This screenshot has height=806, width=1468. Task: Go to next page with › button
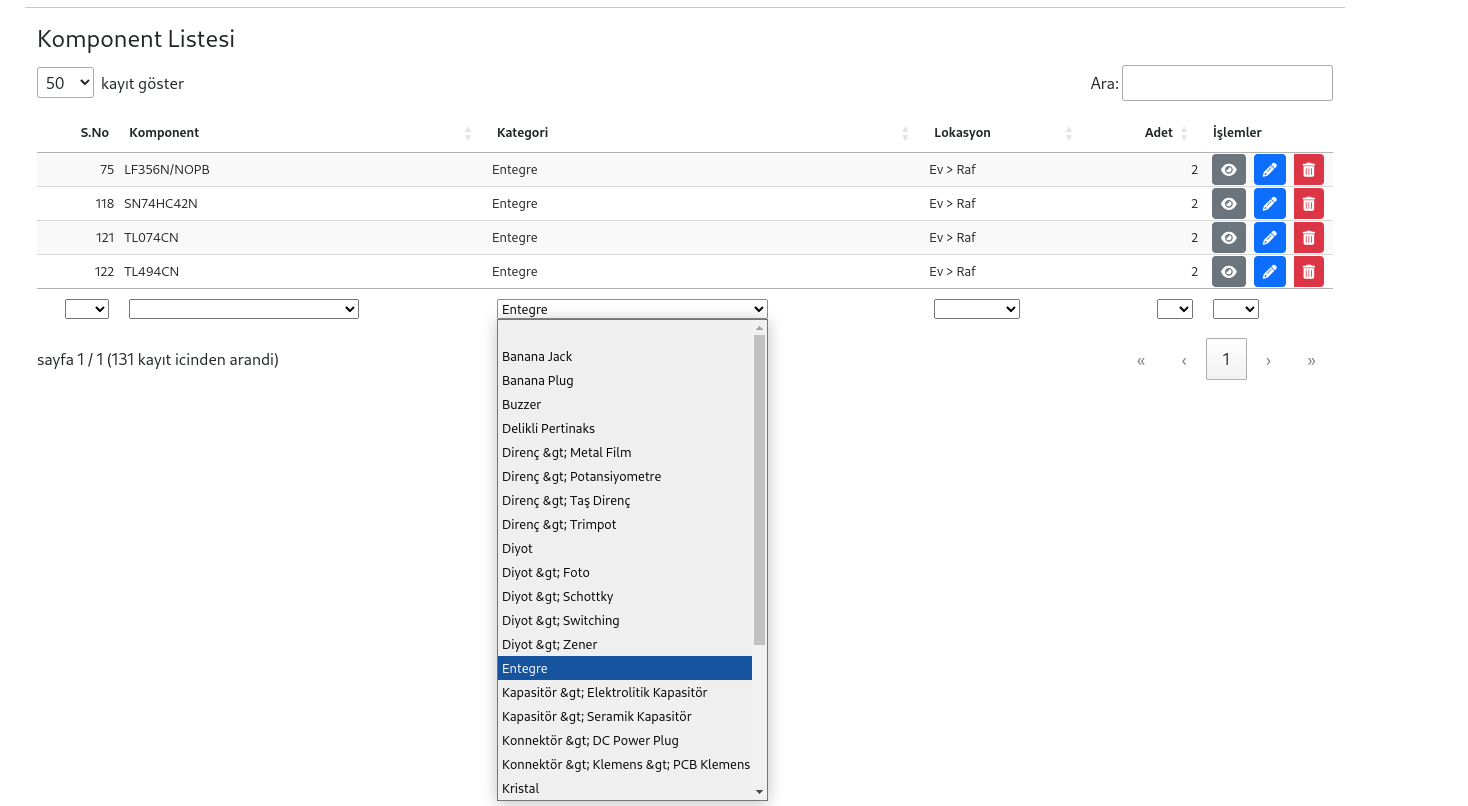[x=1269, y=360]
